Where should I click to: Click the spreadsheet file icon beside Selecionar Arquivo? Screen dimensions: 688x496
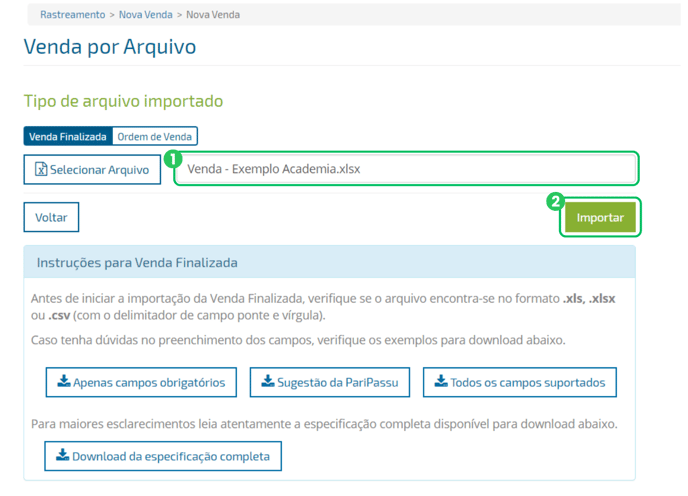click(x=41, y=170)
